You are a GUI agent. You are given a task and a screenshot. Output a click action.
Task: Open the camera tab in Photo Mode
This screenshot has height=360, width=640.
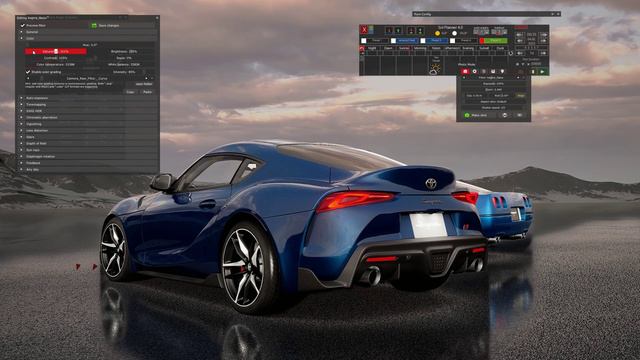(465, 71)
